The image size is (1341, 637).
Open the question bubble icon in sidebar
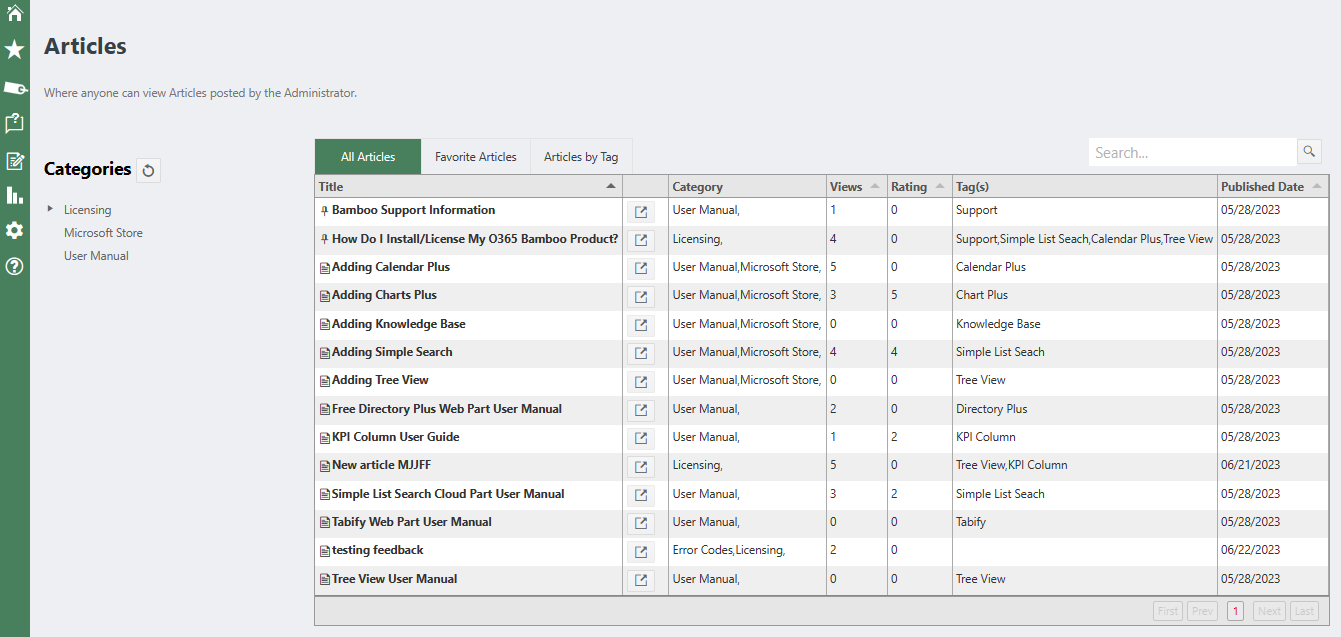(14, 123)
